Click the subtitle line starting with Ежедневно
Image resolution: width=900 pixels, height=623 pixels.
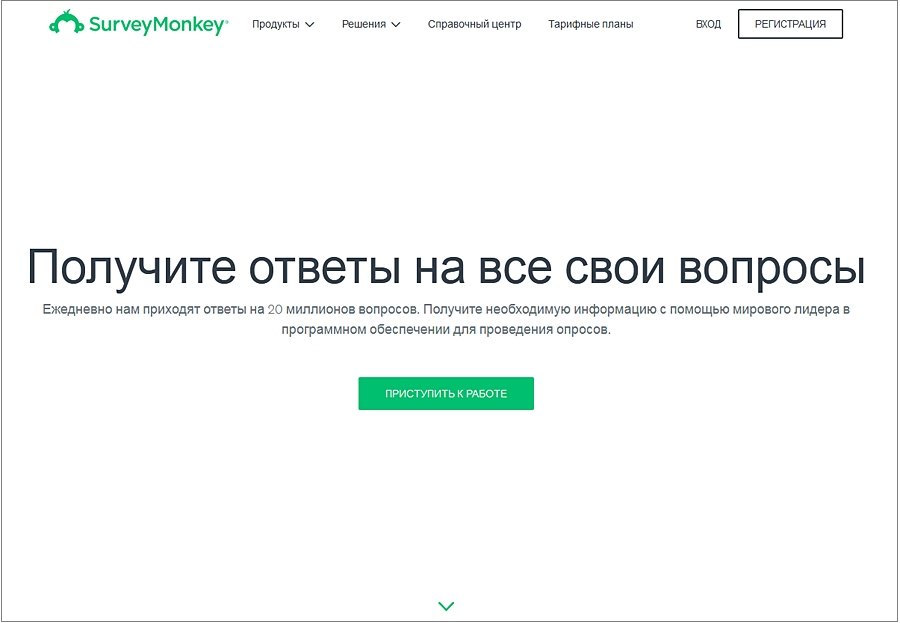(446, 310)
